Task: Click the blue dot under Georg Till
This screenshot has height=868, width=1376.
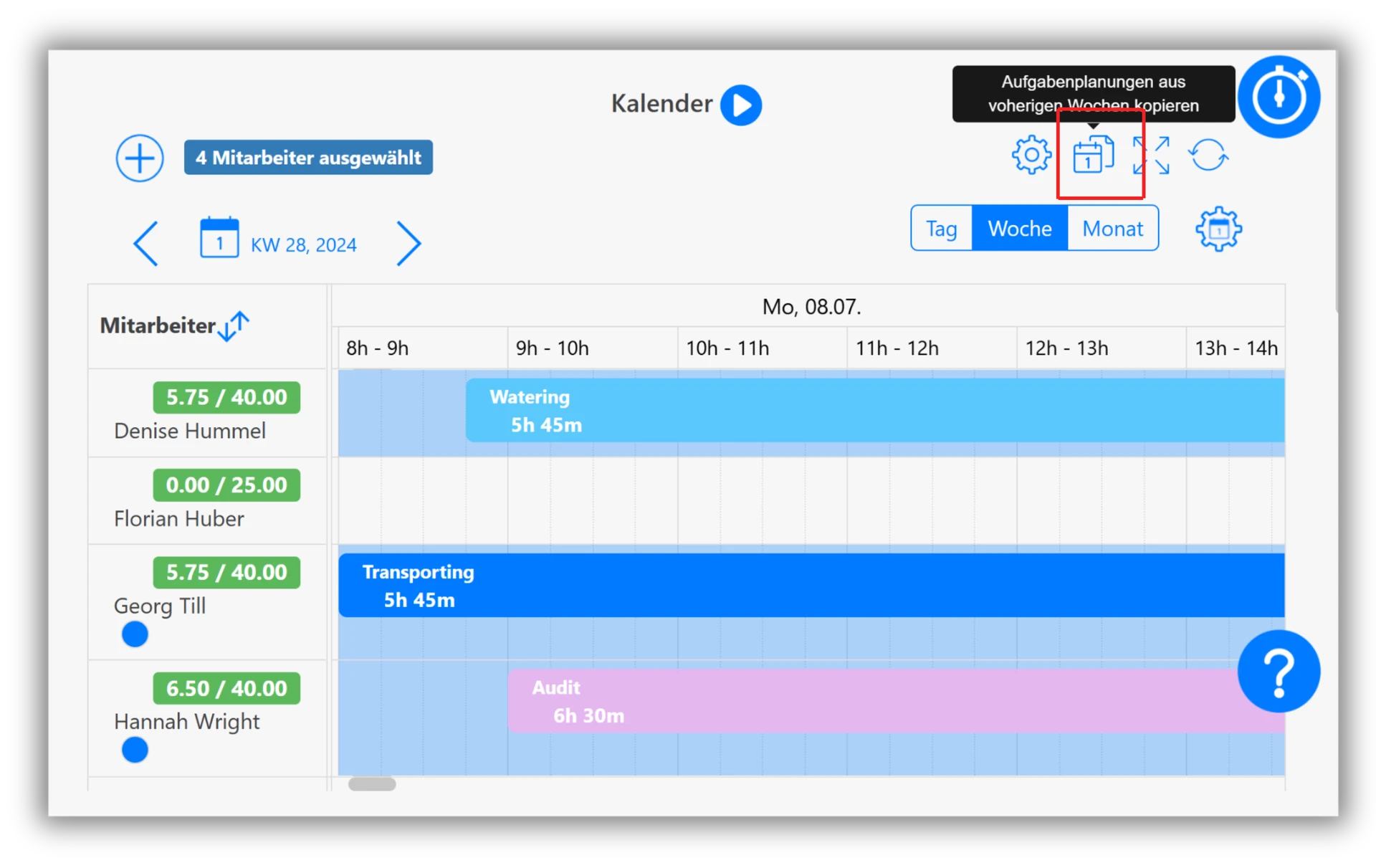Action: click(x=135, y=634)
